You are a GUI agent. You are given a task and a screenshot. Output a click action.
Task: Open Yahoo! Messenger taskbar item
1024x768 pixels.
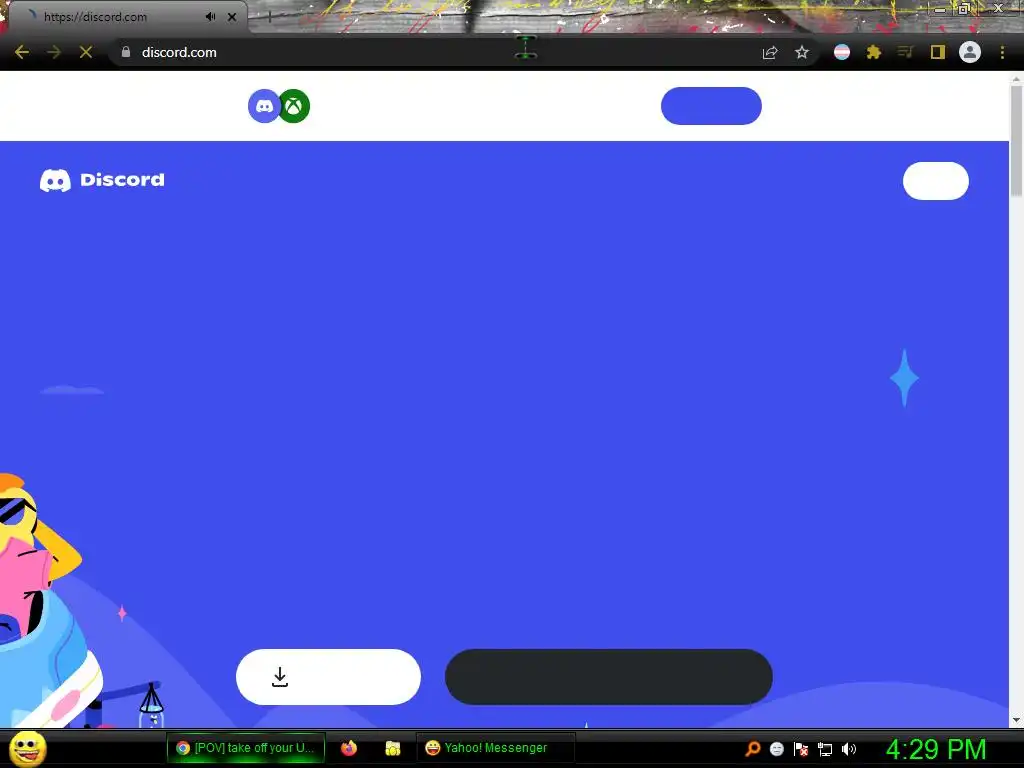[495, 748]
